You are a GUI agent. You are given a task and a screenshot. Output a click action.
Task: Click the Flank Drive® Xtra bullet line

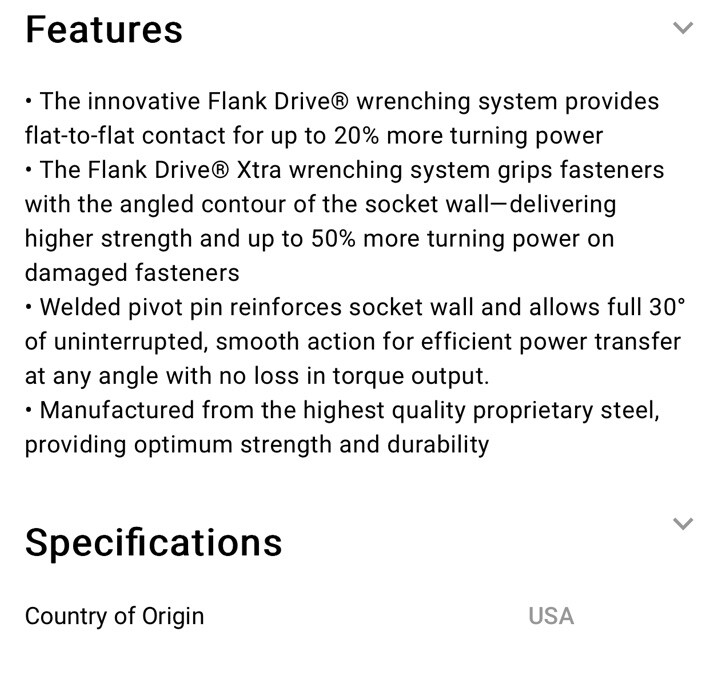tap(344, 170)
